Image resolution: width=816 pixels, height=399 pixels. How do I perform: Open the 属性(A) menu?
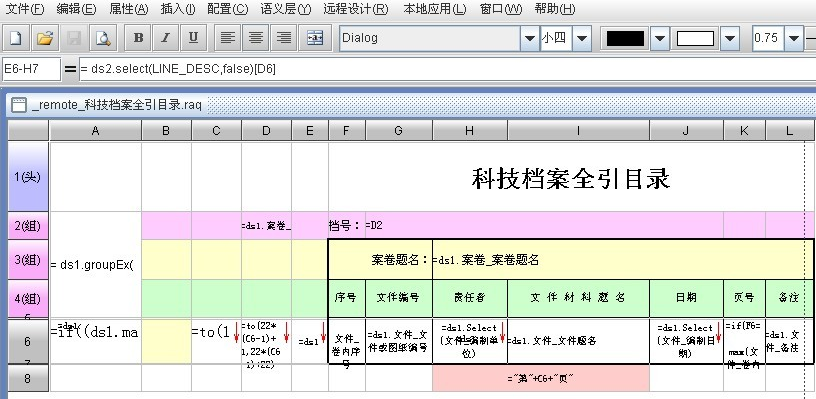(129, 9)
